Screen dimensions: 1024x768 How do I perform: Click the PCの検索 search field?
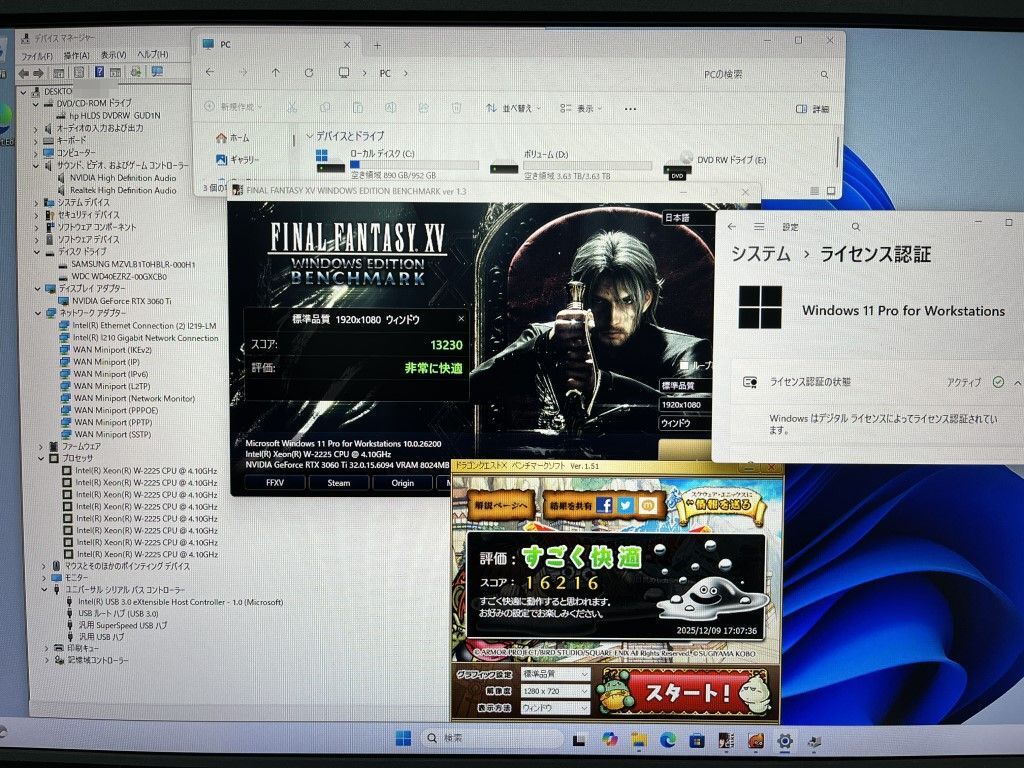(760, 74)
